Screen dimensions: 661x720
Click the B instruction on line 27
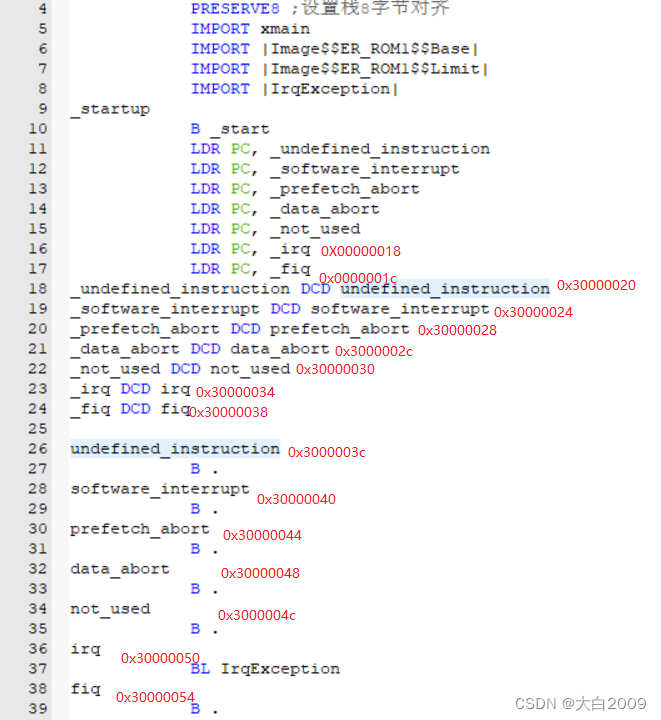coord(195,469)
